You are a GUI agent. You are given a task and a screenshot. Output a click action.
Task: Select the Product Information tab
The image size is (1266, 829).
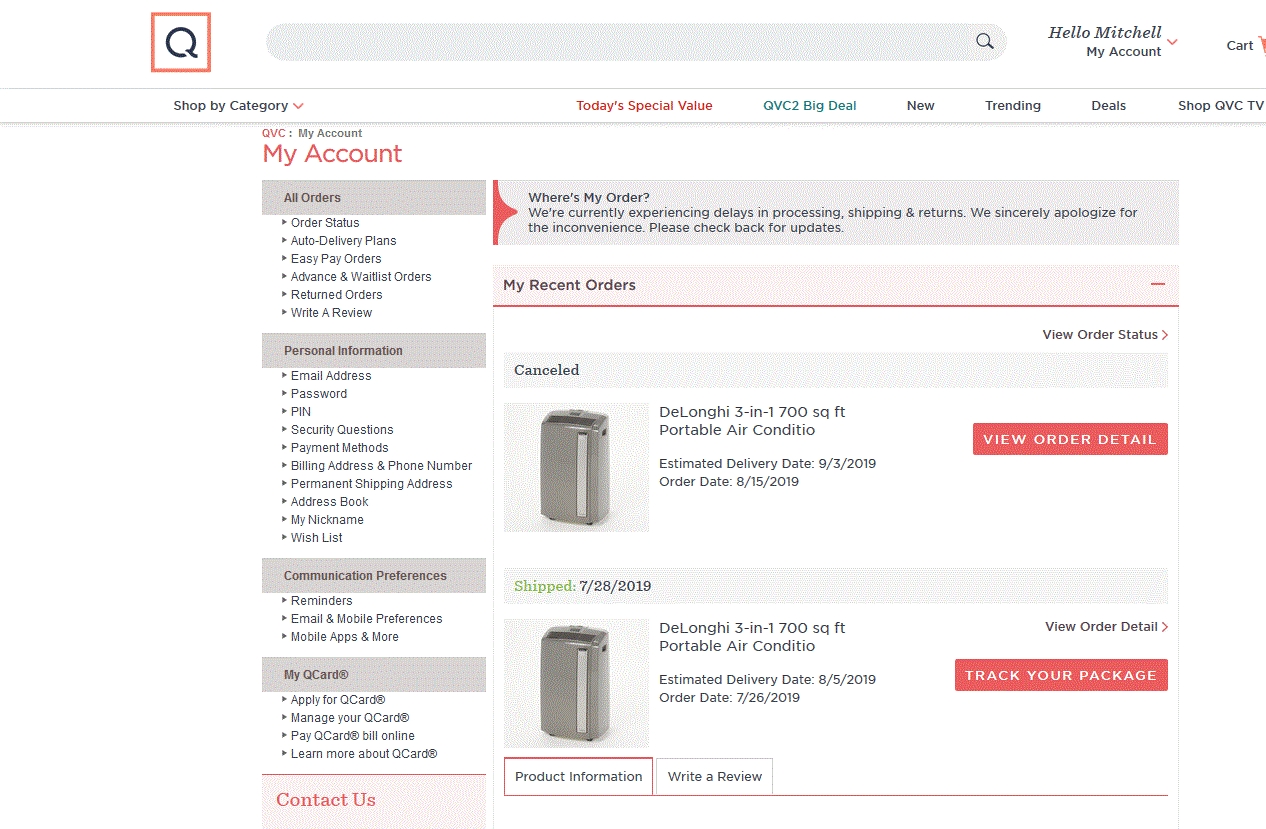[578, 776]
